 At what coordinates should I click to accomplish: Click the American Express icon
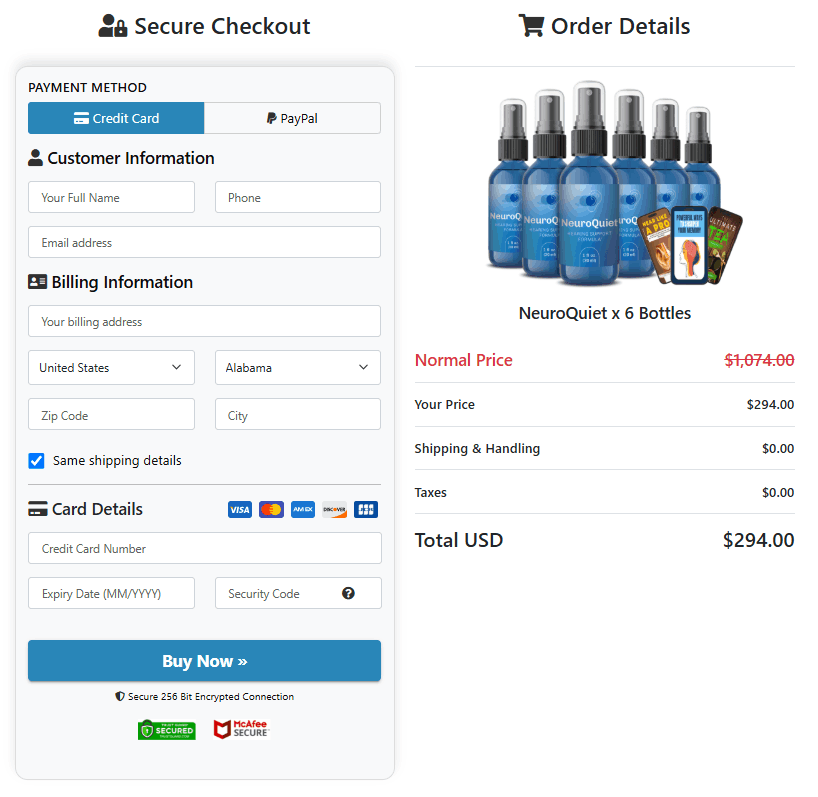[302, 509]
